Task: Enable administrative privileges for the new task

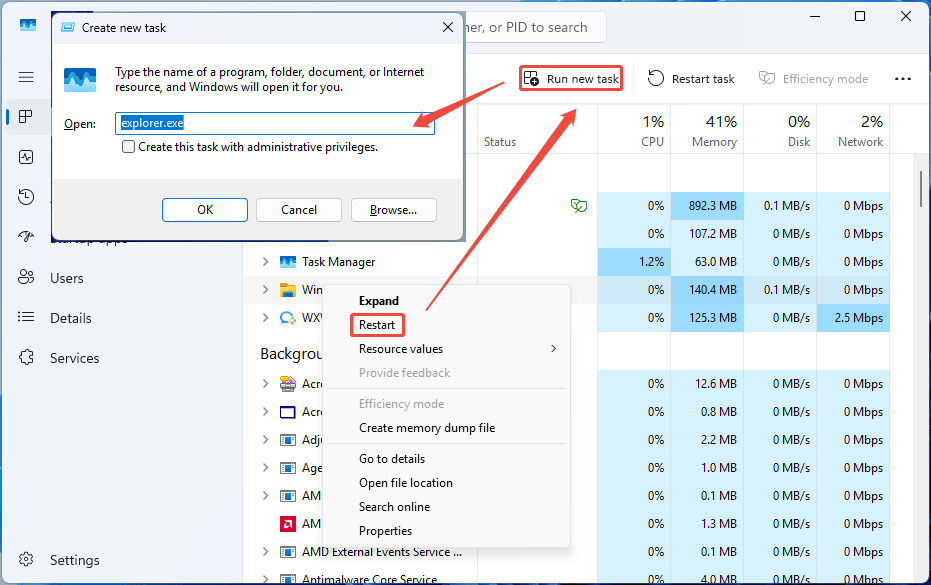Action: (128, 146)
